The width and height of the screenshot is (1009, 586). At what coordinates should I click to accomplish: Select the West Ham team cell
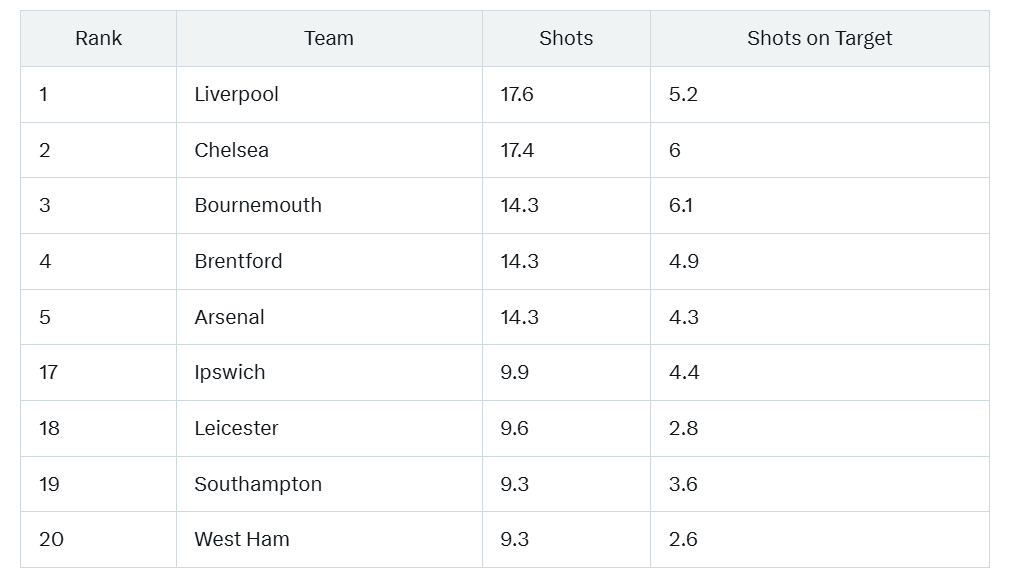[x=329, y=539]
